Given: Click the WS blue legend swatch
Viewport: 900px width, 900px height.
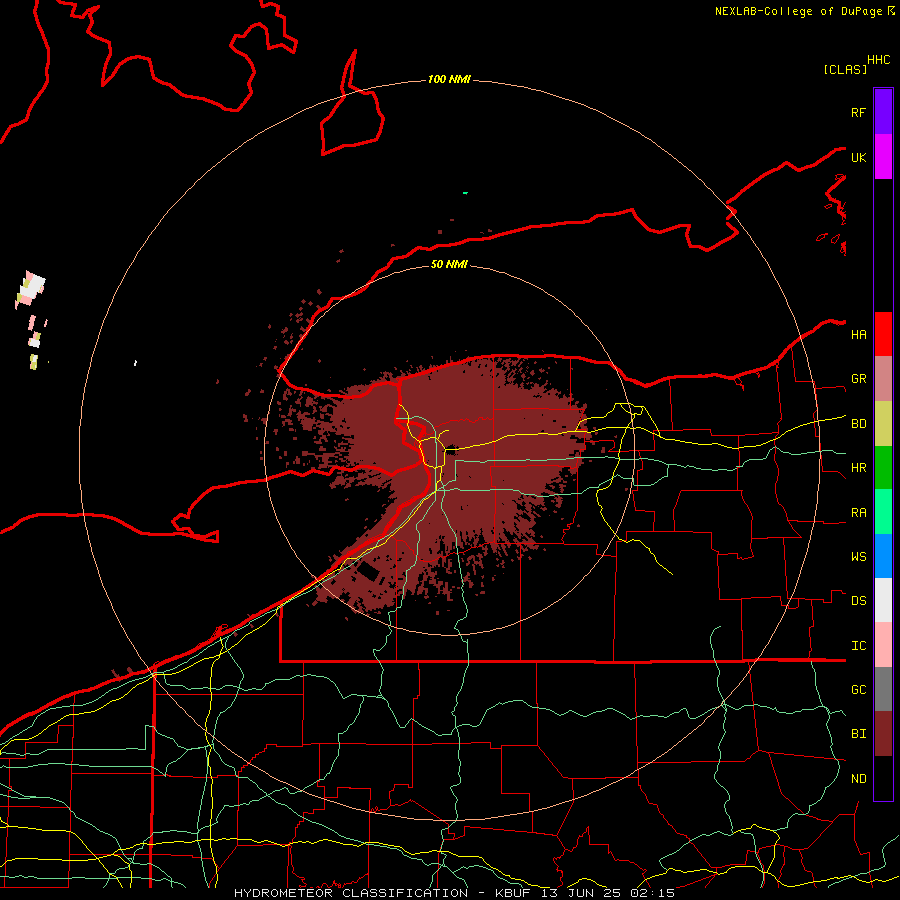Looking at the screenshot, I should [x=883, y=556].
